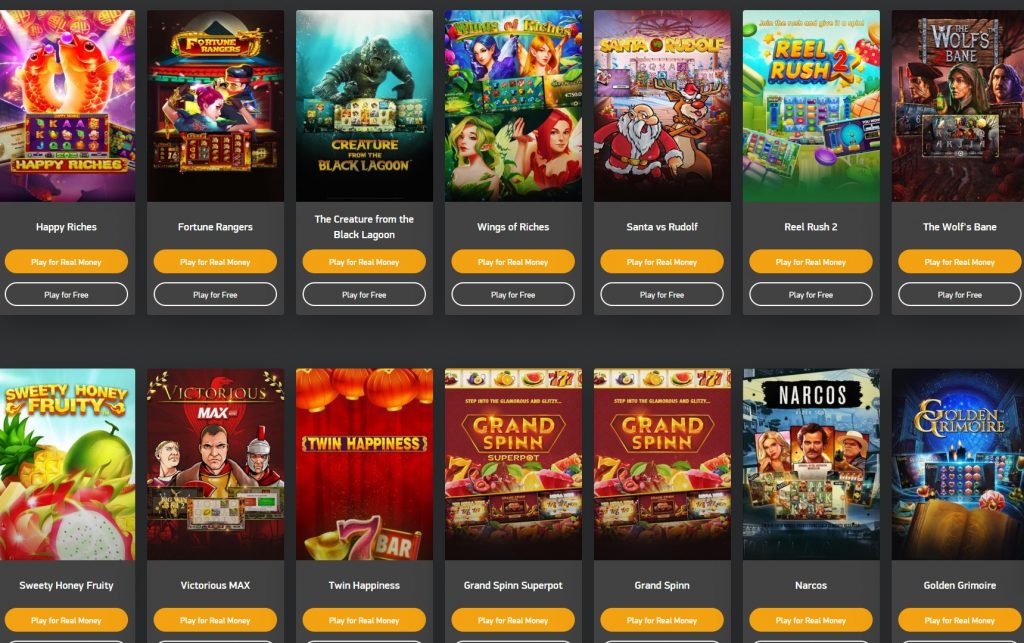
Task: Open the Golden Grimoire thumbnail
Action: coord(958,464)
